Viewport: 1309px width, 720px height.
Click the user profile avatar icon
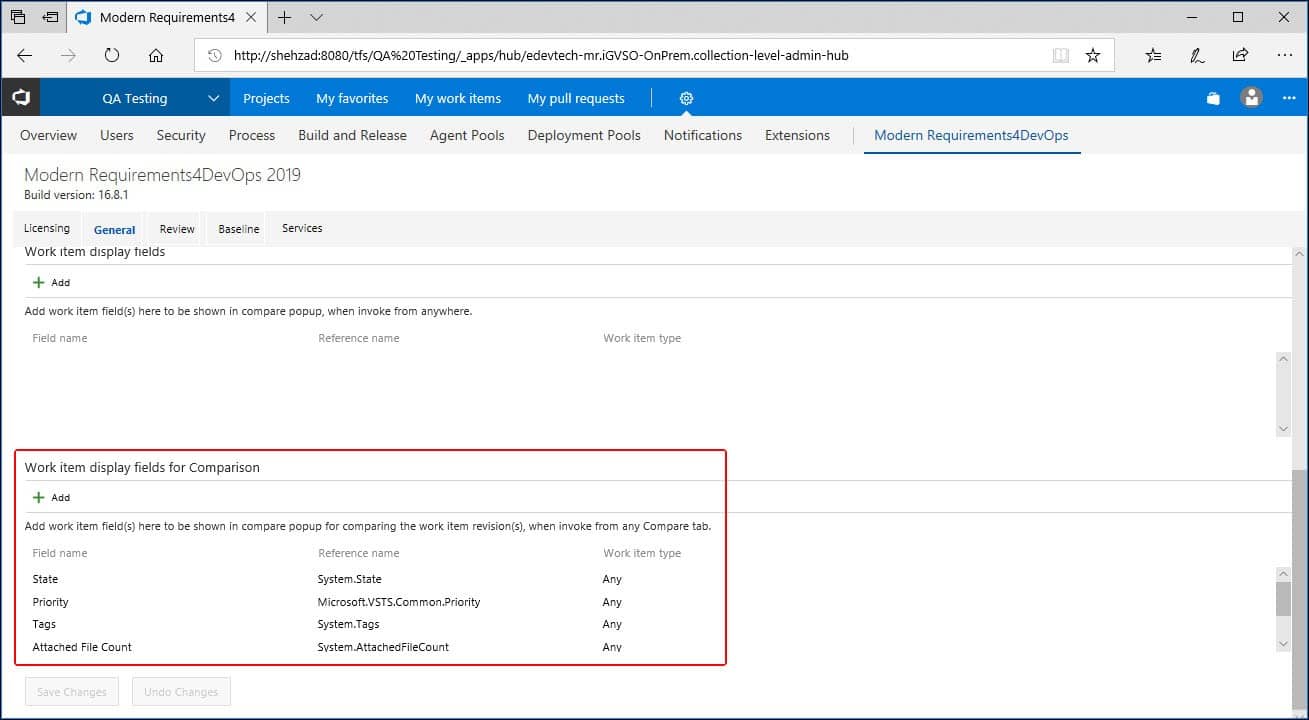pos(1251,98)
